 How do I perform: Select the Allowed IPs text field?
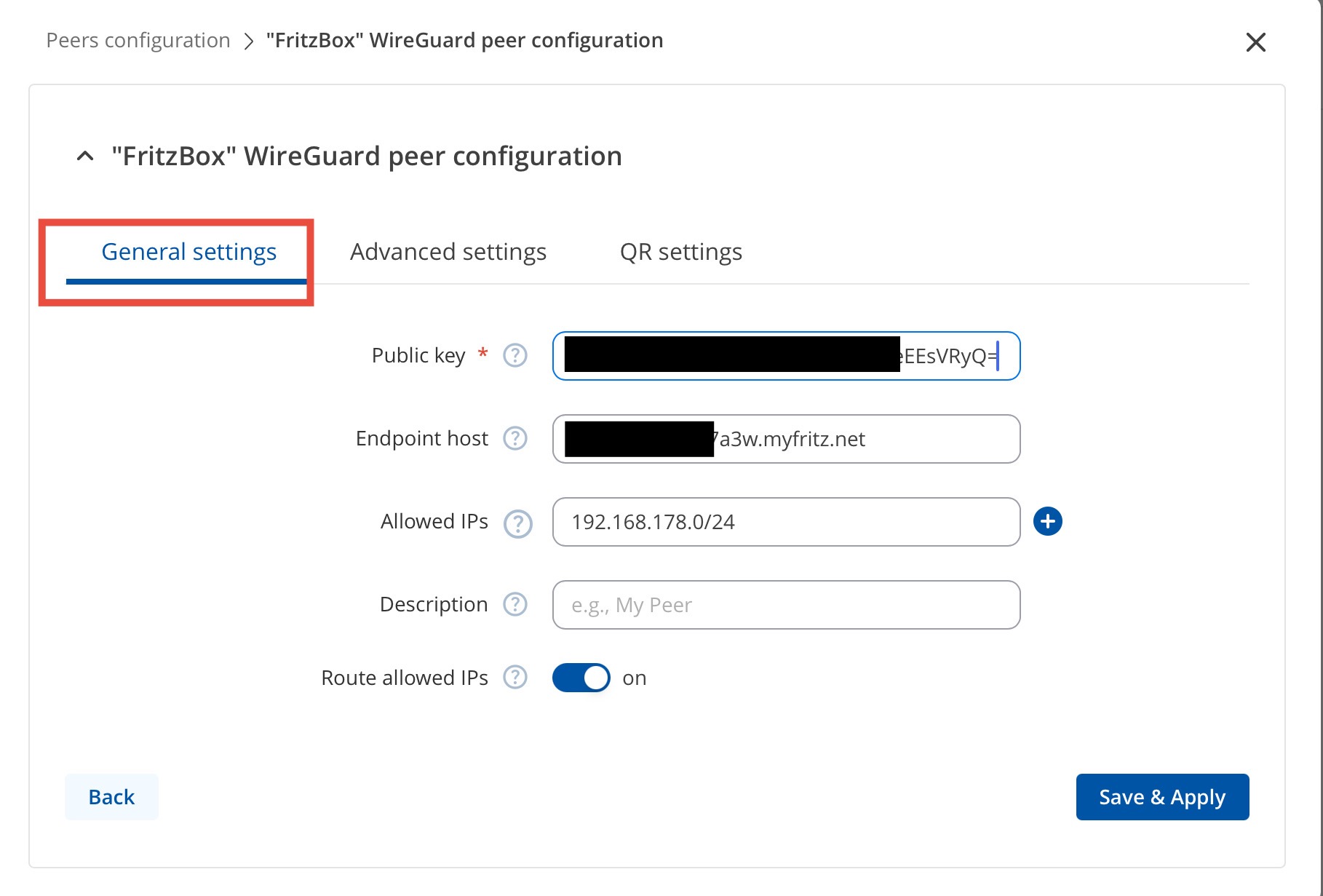pos(786,522)
